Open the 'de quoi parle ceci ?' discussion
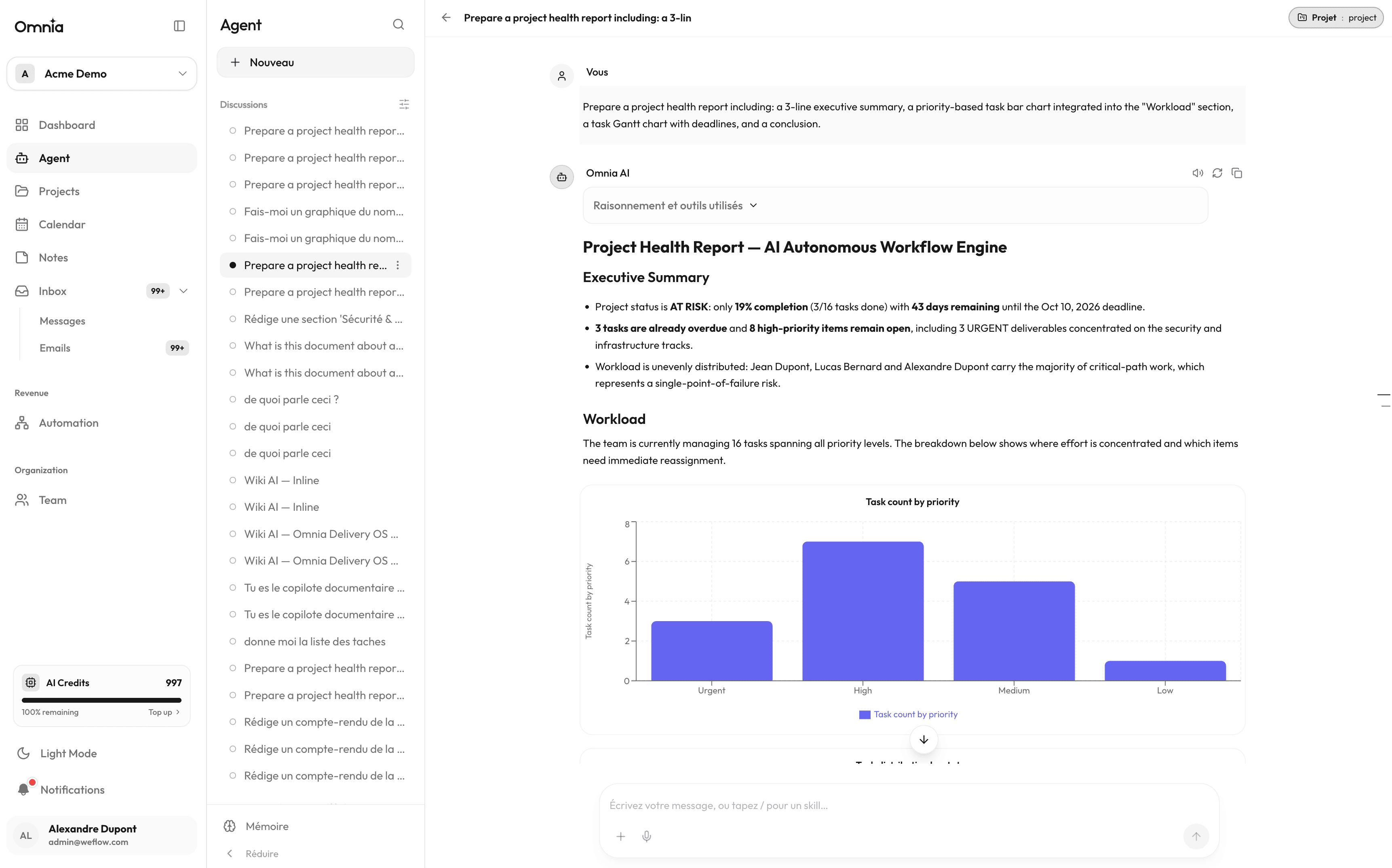Image resolution: width=1392 pixels, height=868 pixels. click(x=316, y=400)
